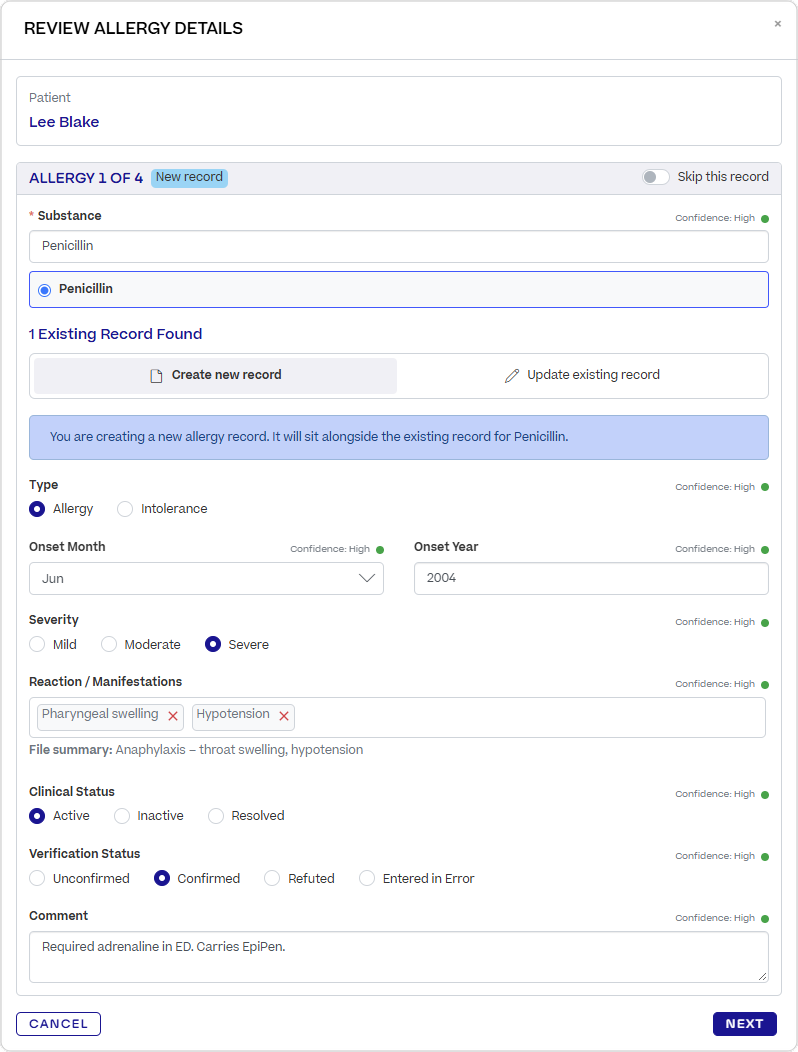Click Clinical Status confidence indicator dot

pos(764,794)
